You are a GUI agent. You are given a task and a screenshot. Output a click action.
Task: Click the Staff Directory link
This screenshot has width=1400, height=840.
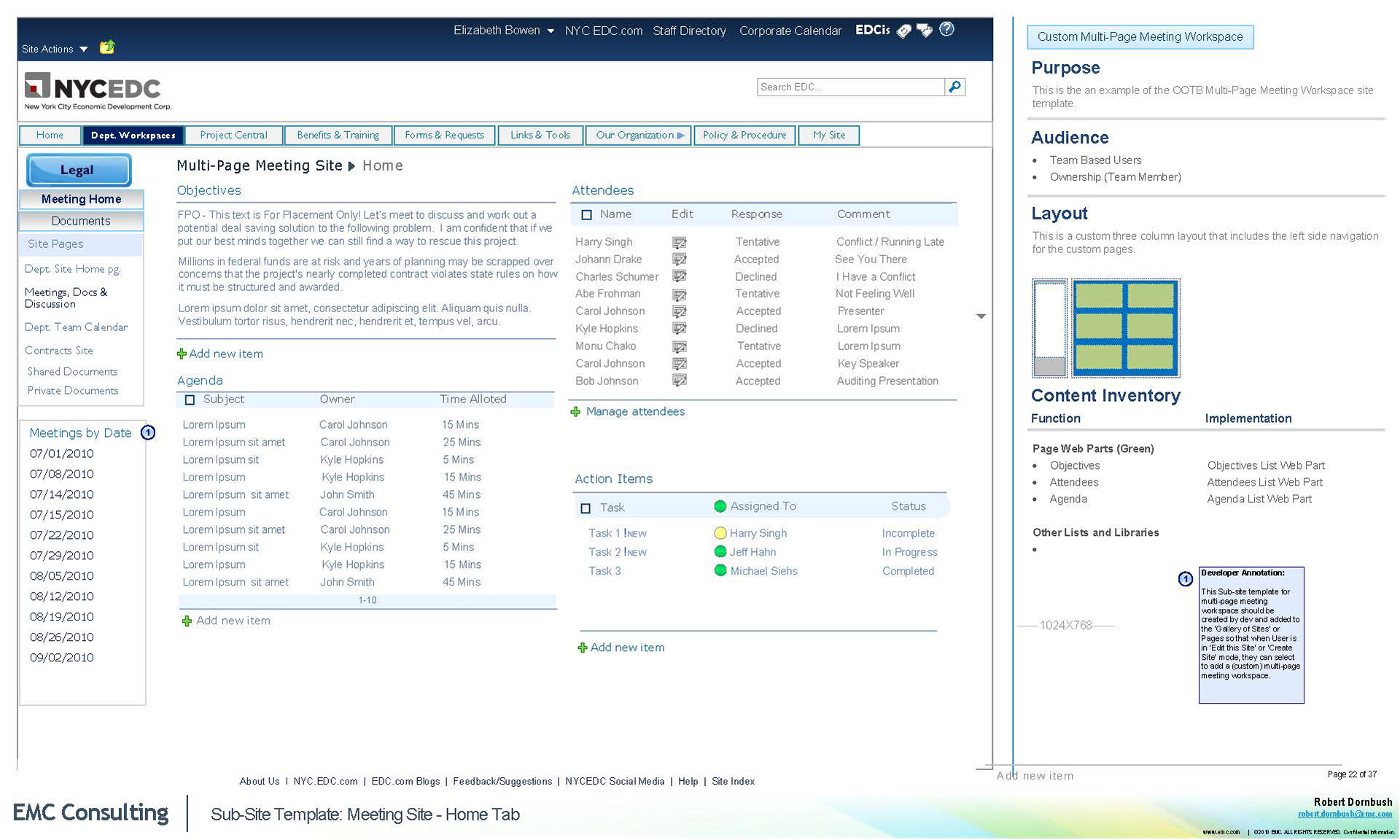(x=689, y=31)
